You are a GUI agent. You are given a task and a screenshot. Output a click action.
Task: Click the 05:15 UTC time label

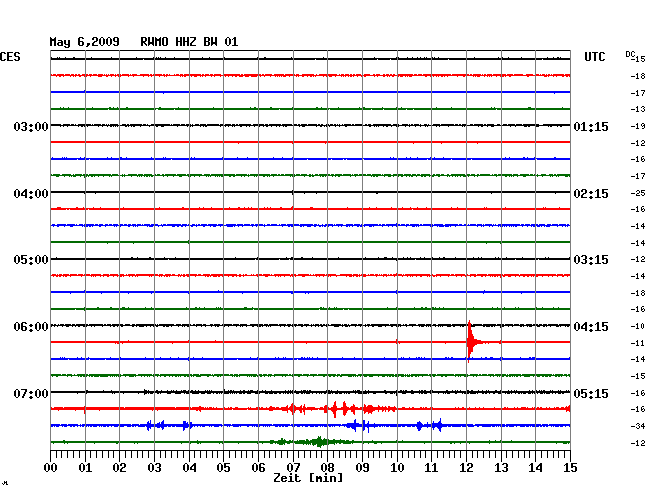(x=591, y=393)
